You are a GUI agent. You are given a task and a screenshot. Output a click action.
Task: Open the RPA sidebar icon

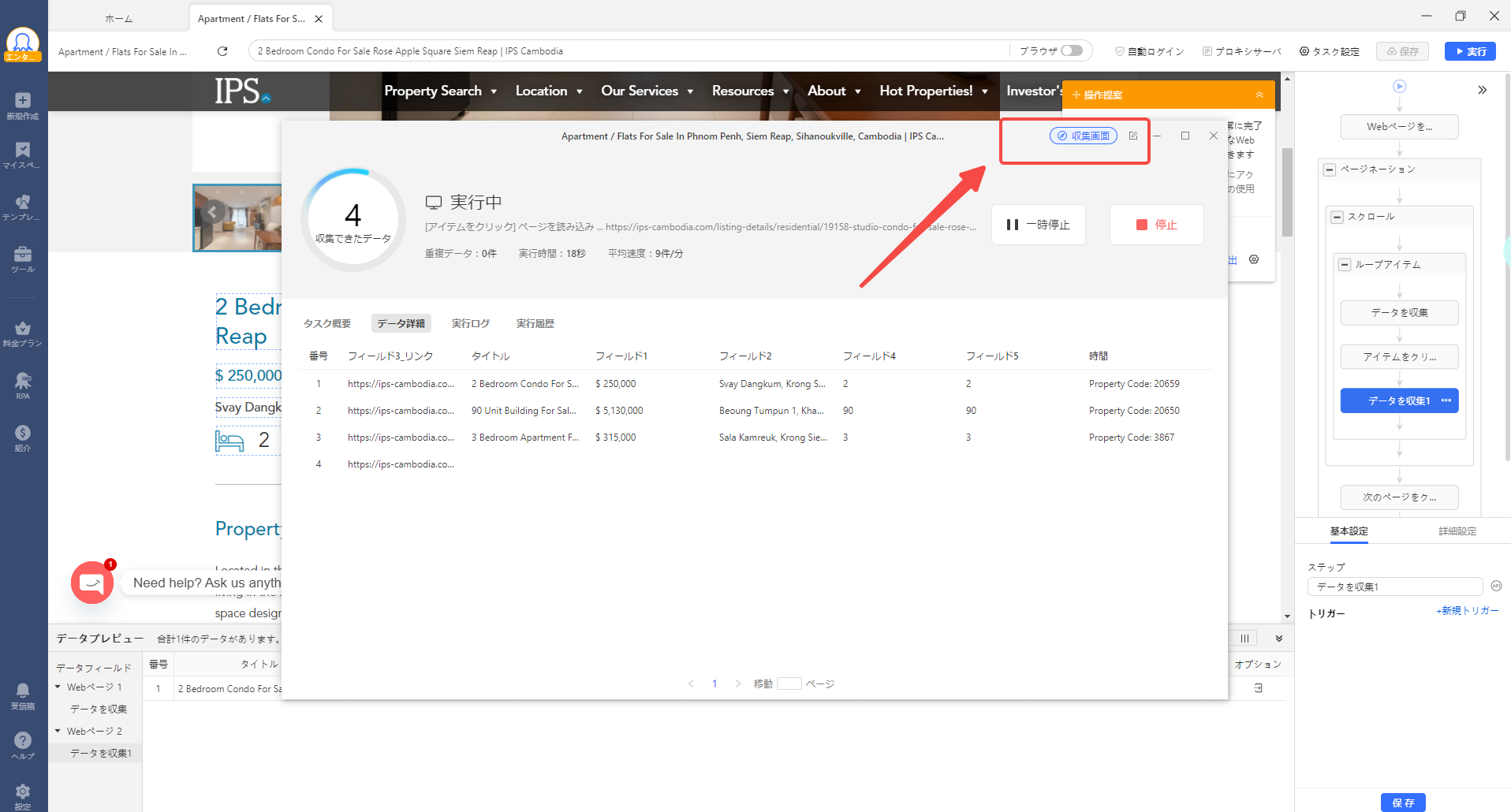pos(23,385)
